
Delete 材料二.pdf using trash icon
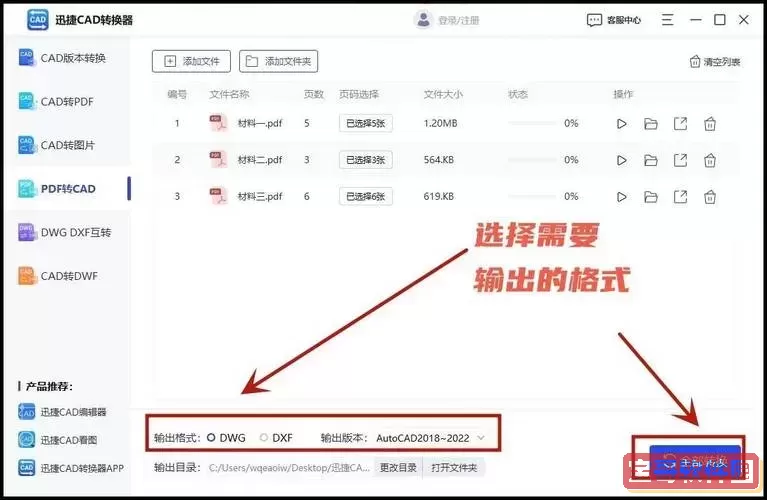click(x=710, y=160)
